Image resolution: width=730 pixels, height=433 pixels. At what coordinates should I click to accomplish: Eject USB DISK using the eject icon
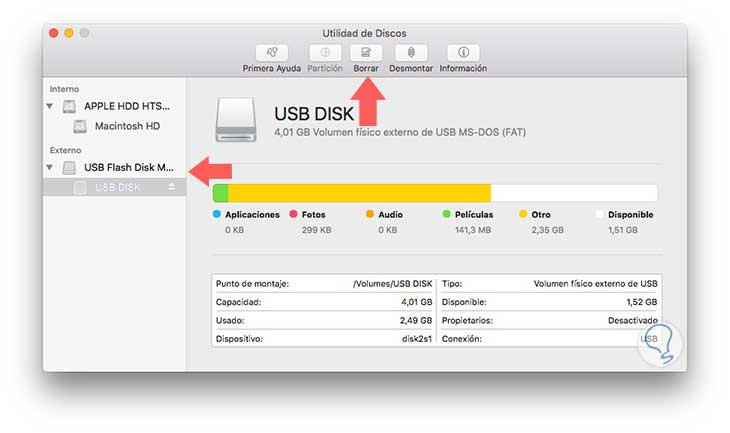(172, 187)
